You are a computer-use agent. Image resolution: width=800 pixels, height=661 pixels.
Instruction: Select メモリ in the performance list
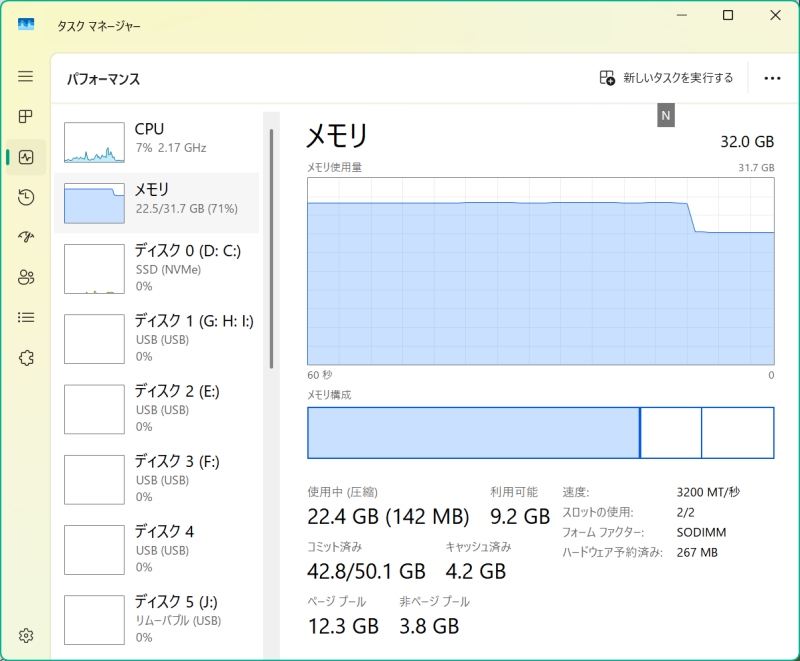tap(157, 203)
